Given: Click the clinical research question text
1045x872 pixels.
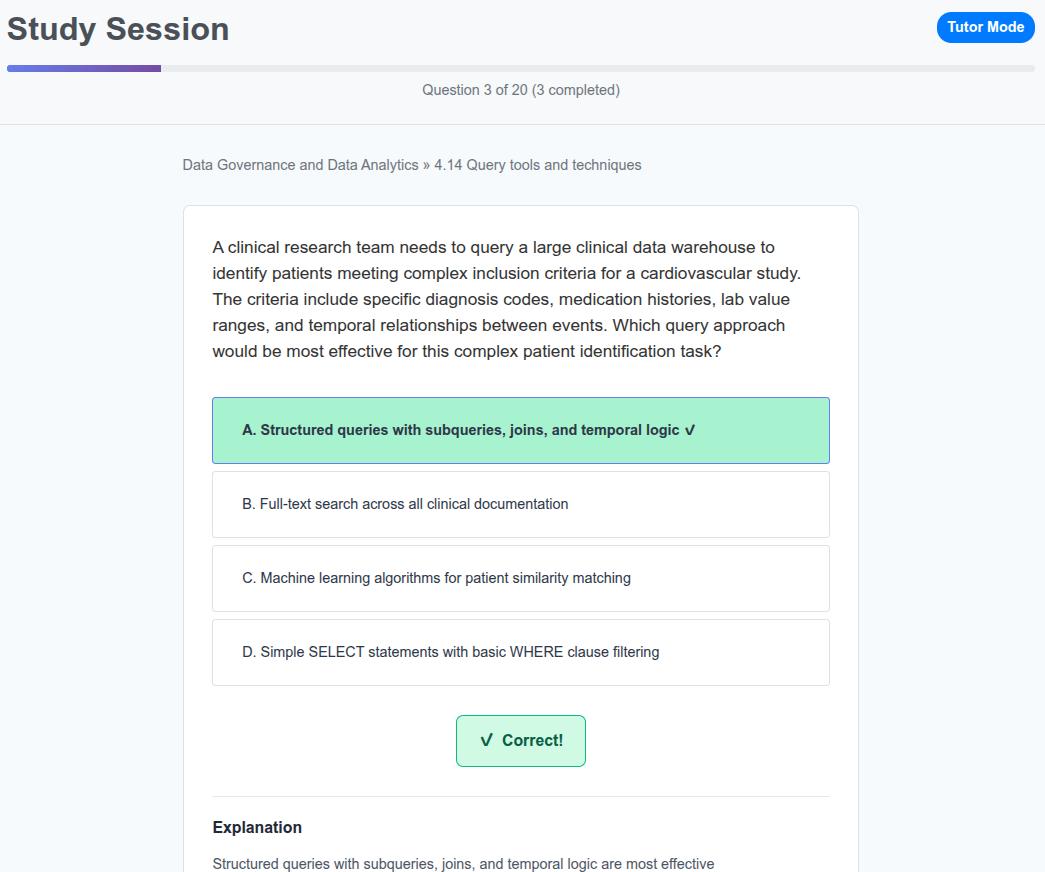Looking at the screenshot, I should tap(507, 299).
